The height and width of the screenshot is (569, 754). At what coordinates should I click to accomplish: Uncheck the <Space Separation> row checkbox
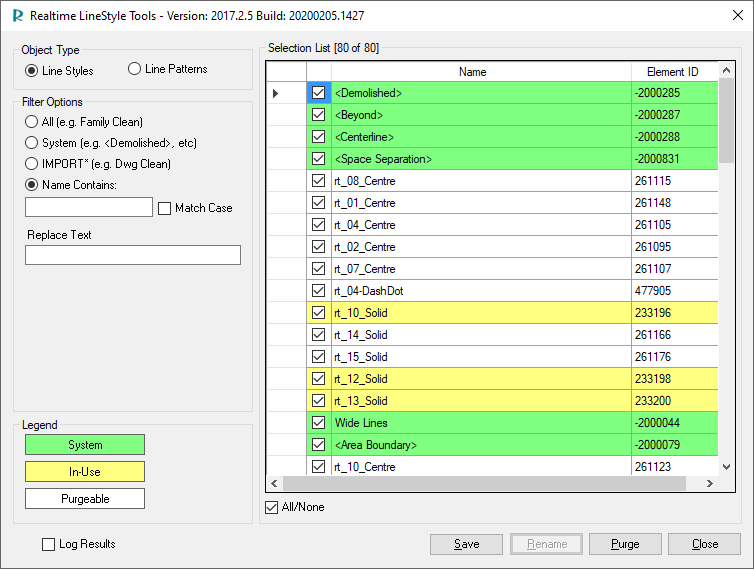coord(318,158)
